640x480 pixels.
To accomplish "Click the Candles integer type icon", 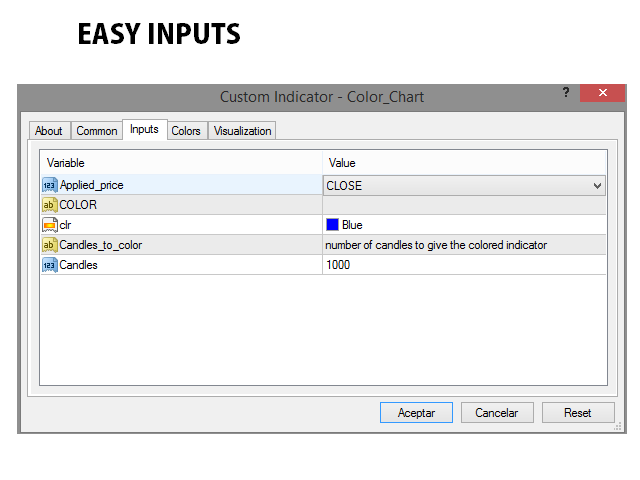I will coord(49,265).
